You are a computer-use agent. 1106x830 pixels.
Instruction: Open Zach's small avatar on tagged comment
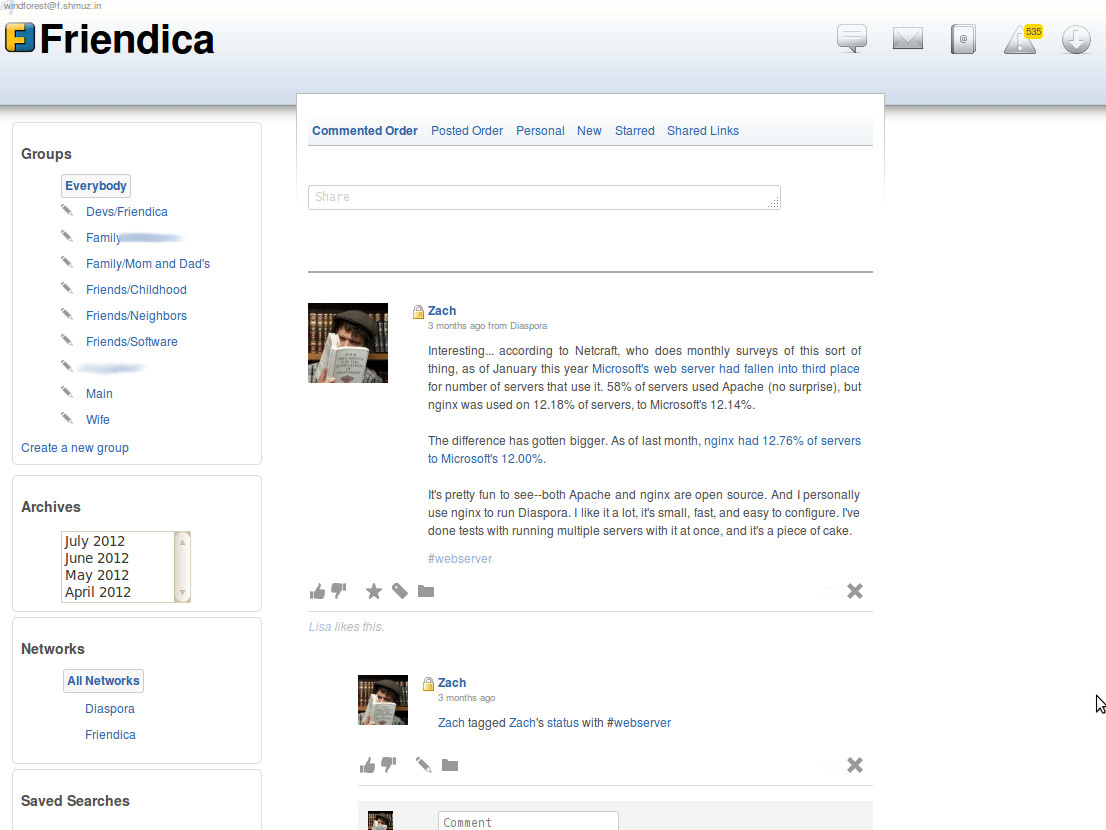point(383,700)
